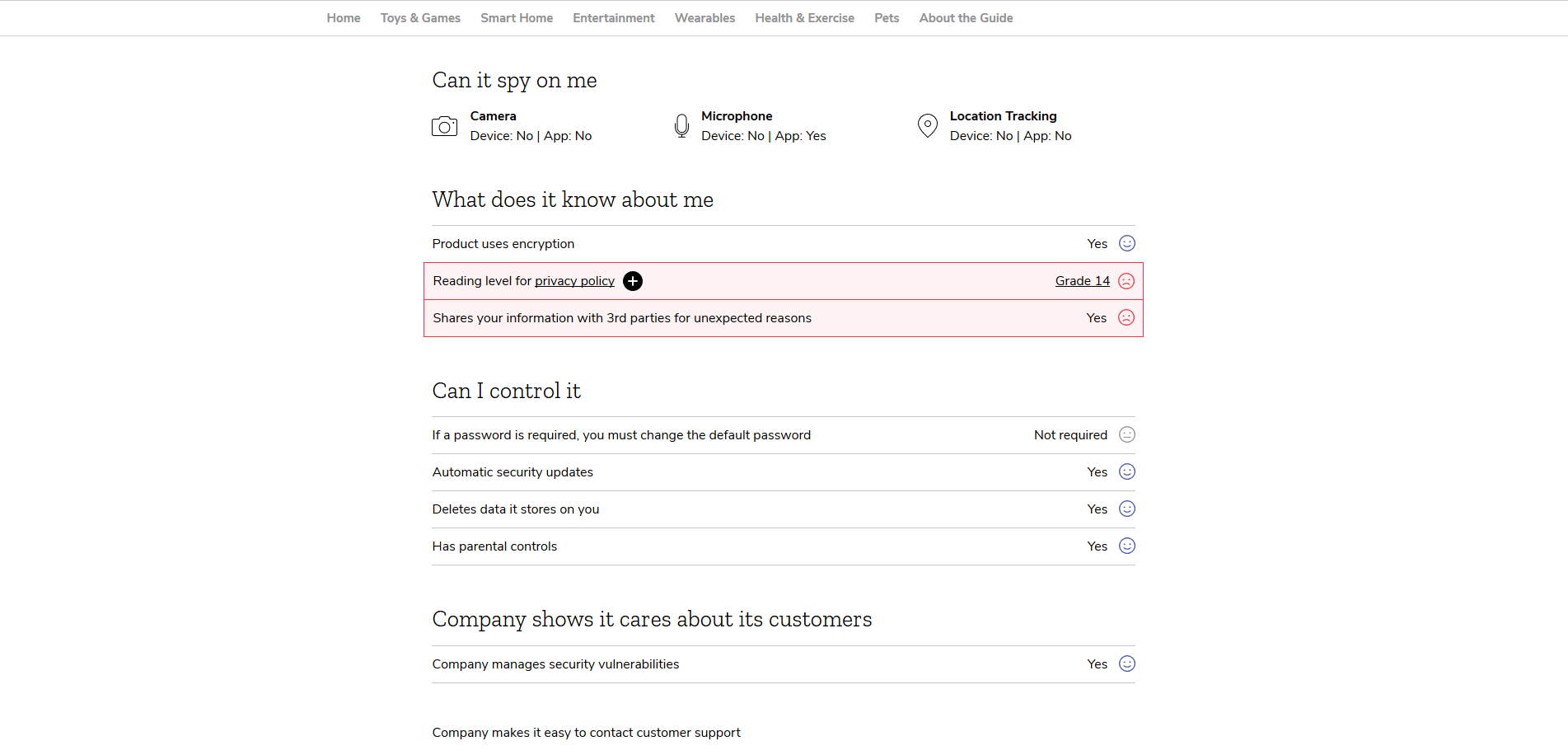Open the Grade 14 link

(1083, 281)
